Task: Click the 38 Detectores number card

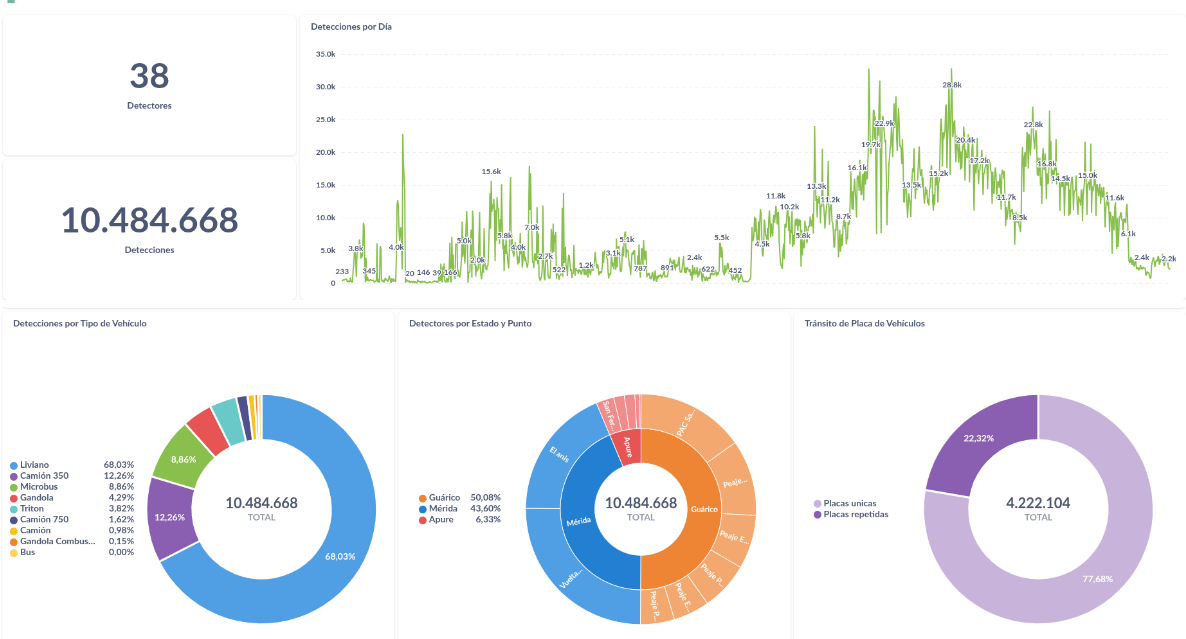Action: (149, 85)
